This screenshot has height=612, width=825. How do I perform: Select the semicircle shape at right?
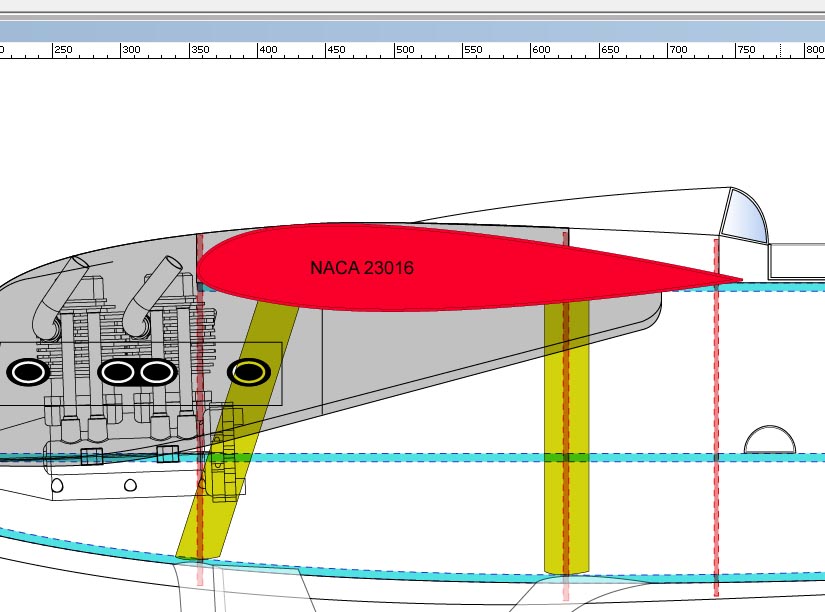coord(771,440)
